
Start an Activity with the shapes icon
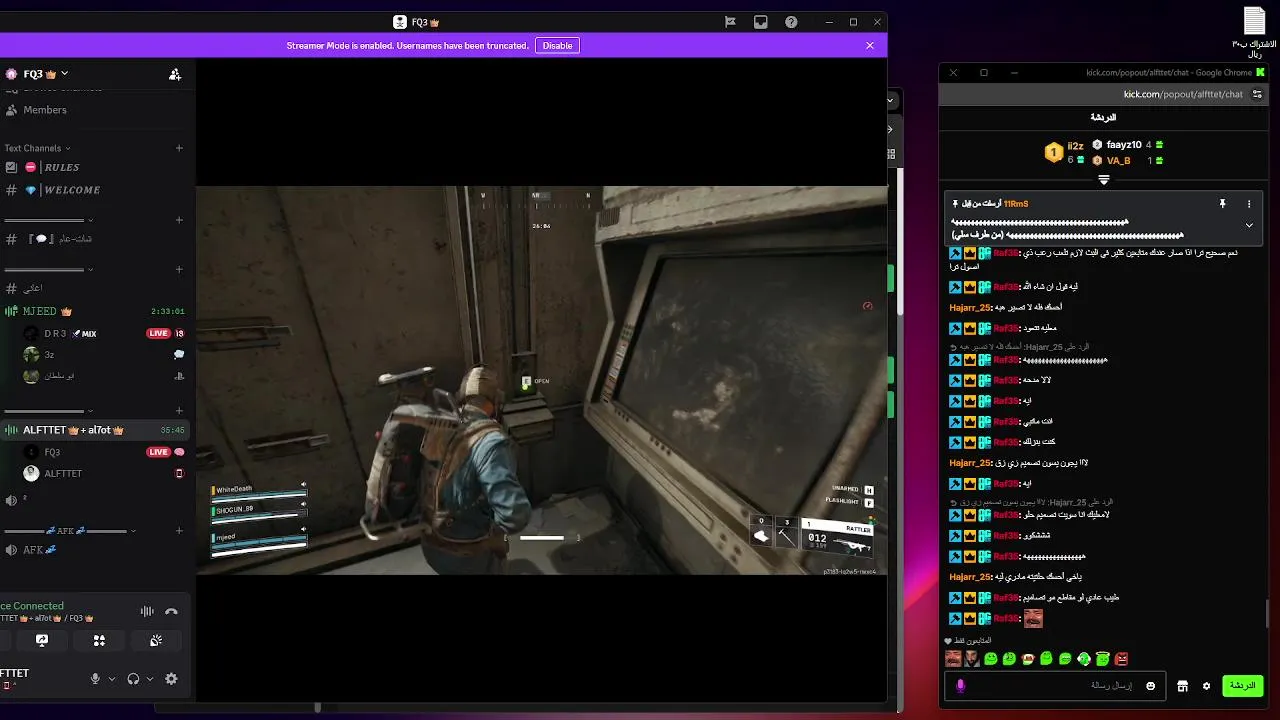point(99,640)
